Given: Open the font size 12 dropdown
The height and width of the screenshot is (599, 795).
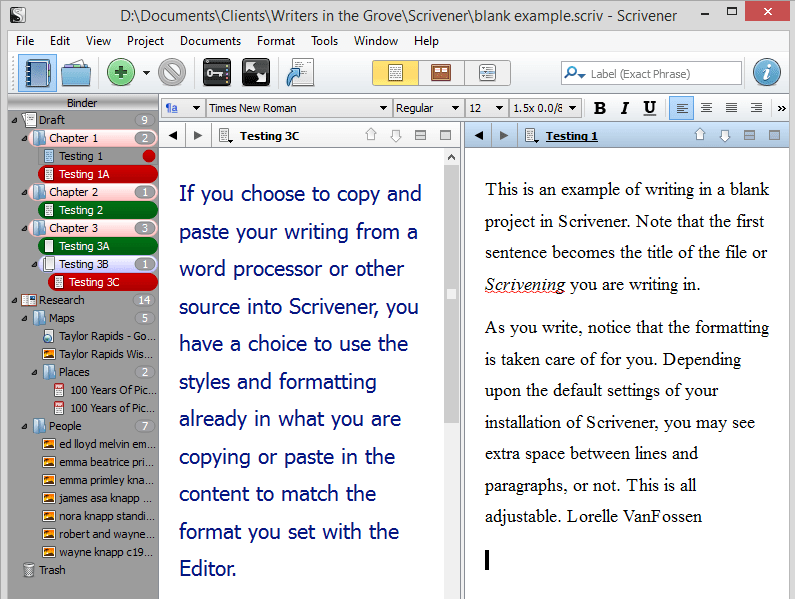Looking at the screenshot, I should tap(486, 108).
